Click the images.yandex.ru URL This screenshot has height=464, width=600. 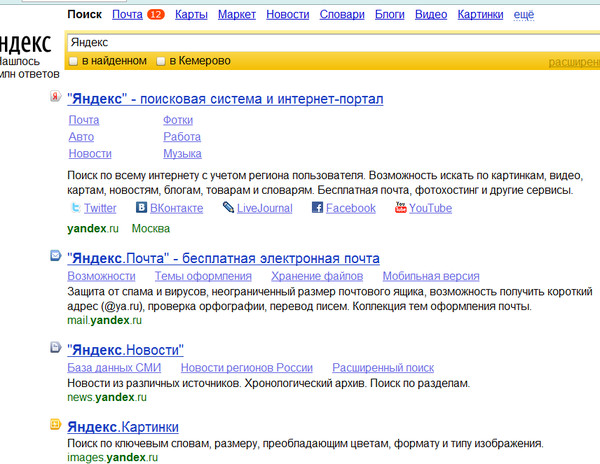[112, 457]
